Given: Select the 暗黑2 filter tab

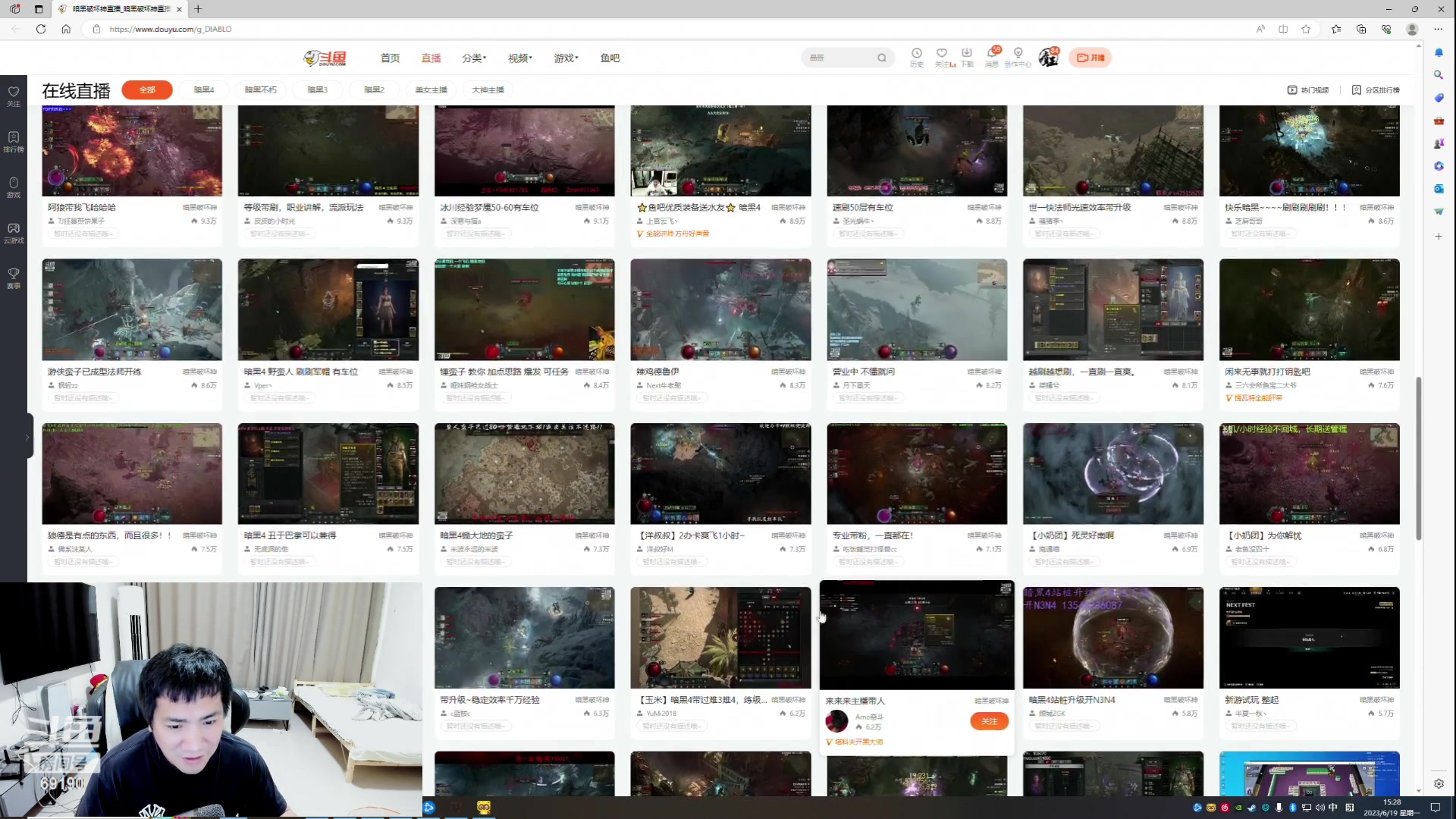Looking at the screenshot, I should [x=375, y=89].
